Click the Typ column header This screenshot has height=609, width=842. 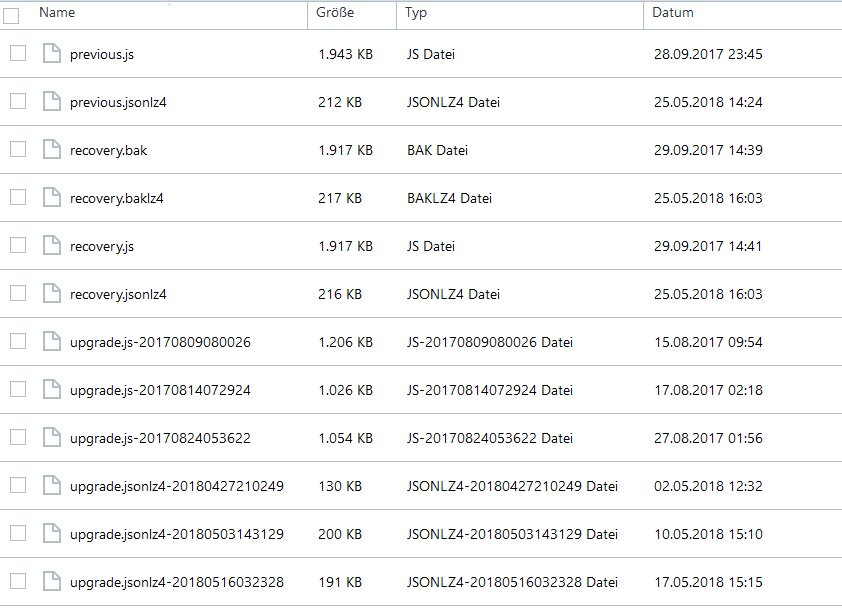417,13
